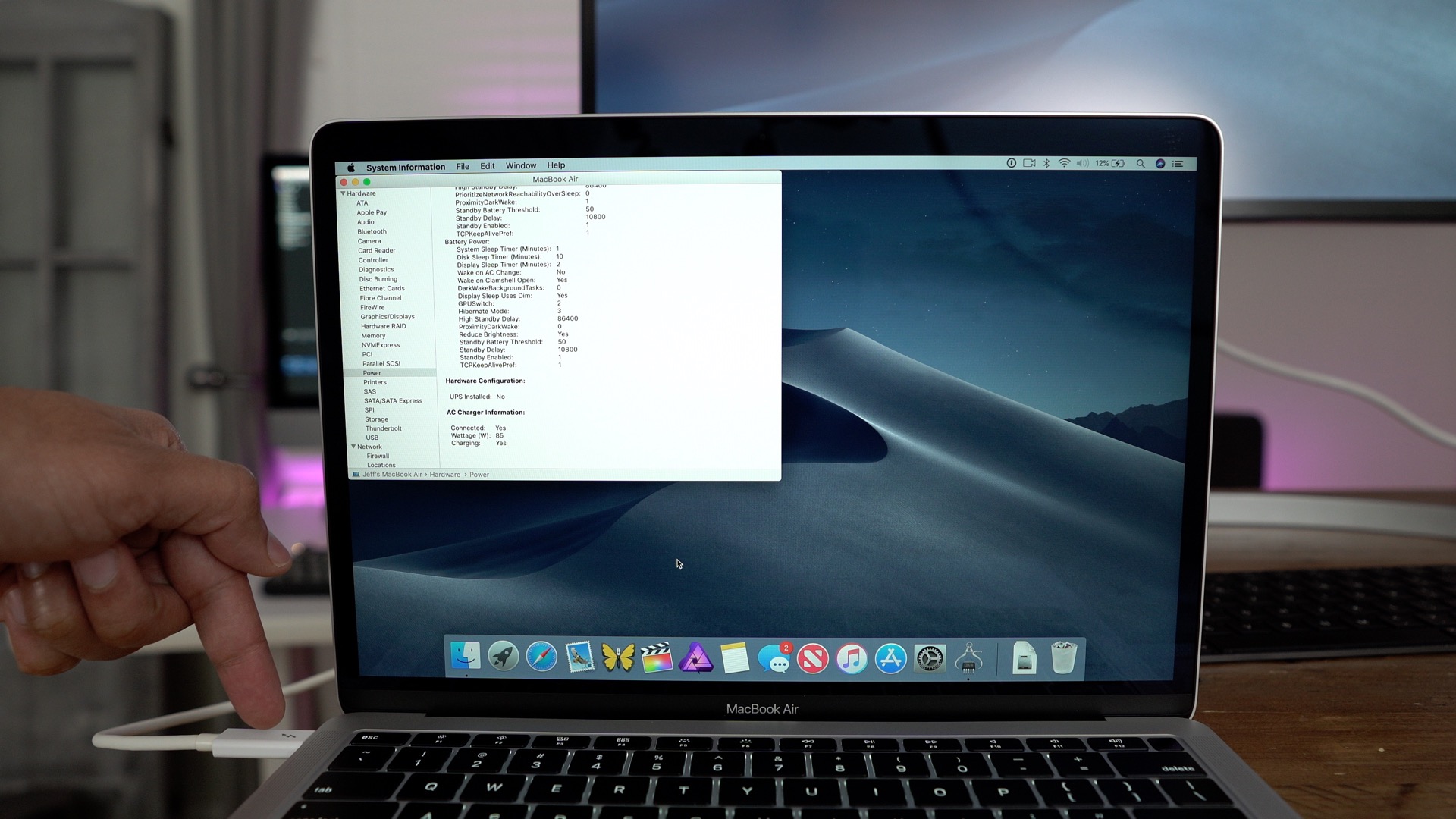
Task: Click Jeff's MacBook Air in path bar
Action: [391, 475]
